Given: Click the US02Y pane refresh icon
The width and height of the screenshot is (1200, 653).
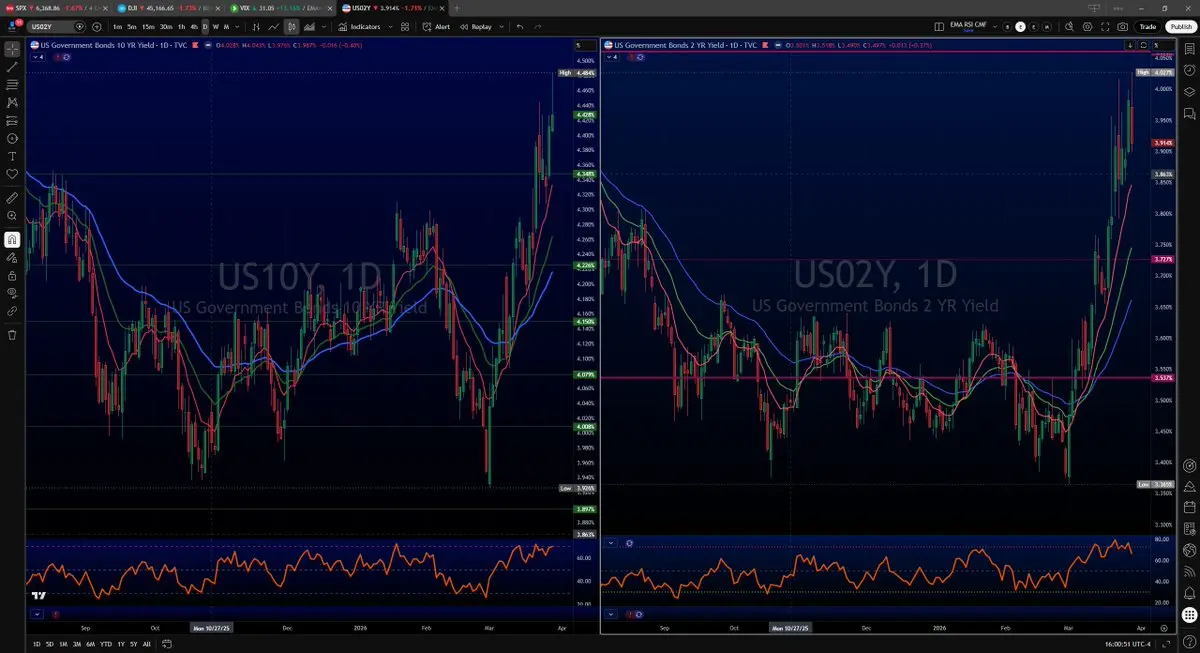Looking at the screenshot, I should point(1142,45).
